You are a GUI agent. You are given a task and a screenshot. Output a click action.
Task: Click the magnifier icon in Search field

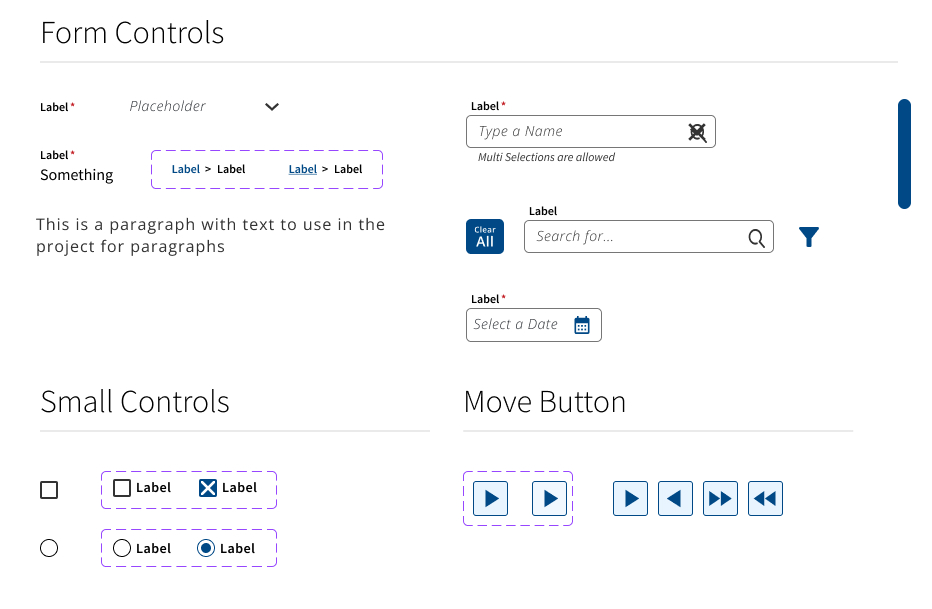(757, 237)
